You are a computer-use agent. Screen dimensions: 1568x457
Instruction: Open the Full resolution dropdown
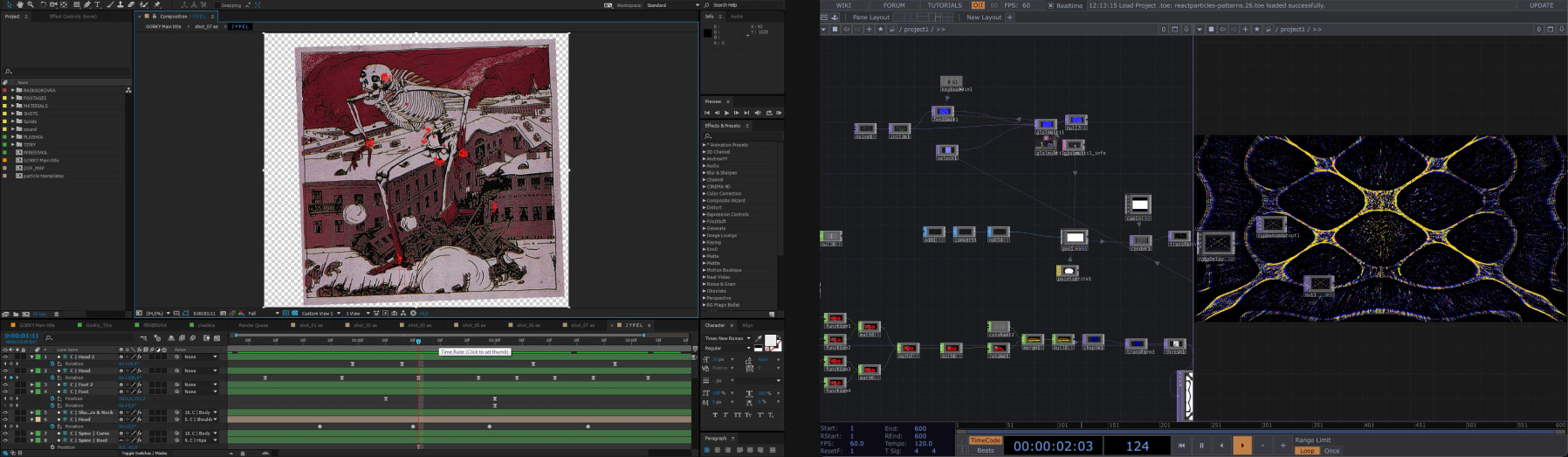(x=264, y=313)
